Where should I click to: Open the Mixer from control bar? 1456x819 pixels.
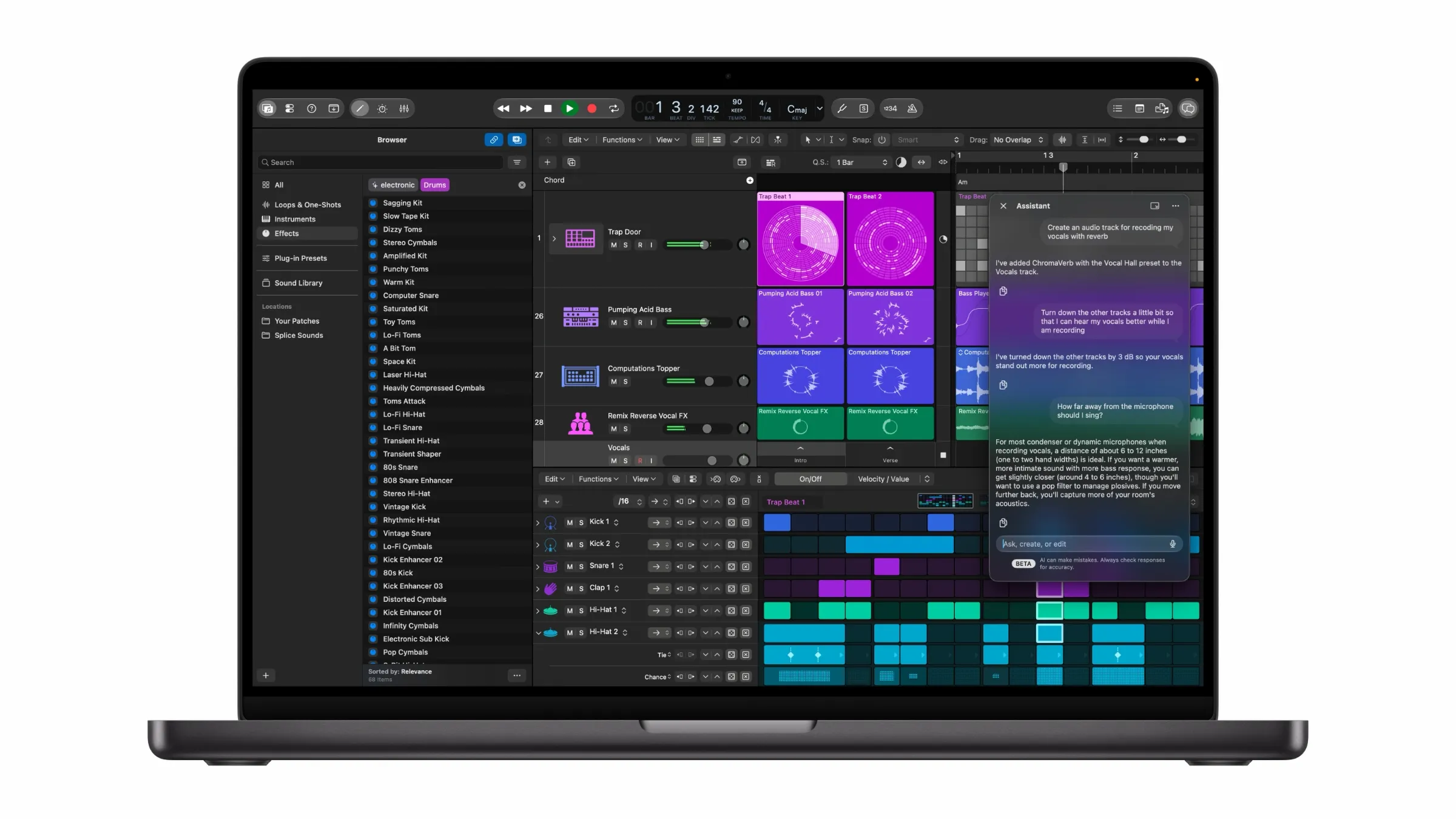tap(404, 109)
